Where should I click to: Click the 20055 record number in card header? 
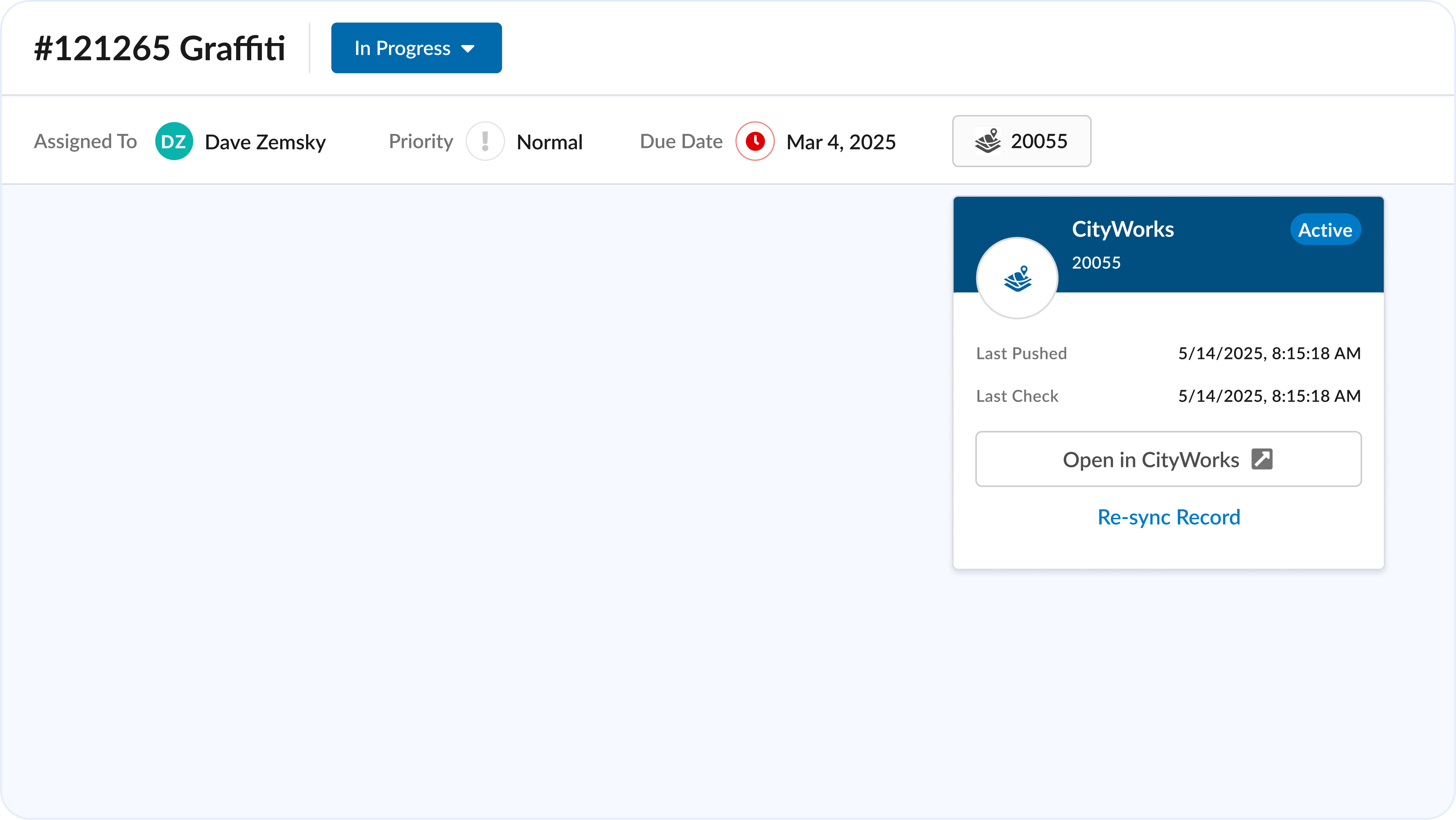click(1096, 263)
